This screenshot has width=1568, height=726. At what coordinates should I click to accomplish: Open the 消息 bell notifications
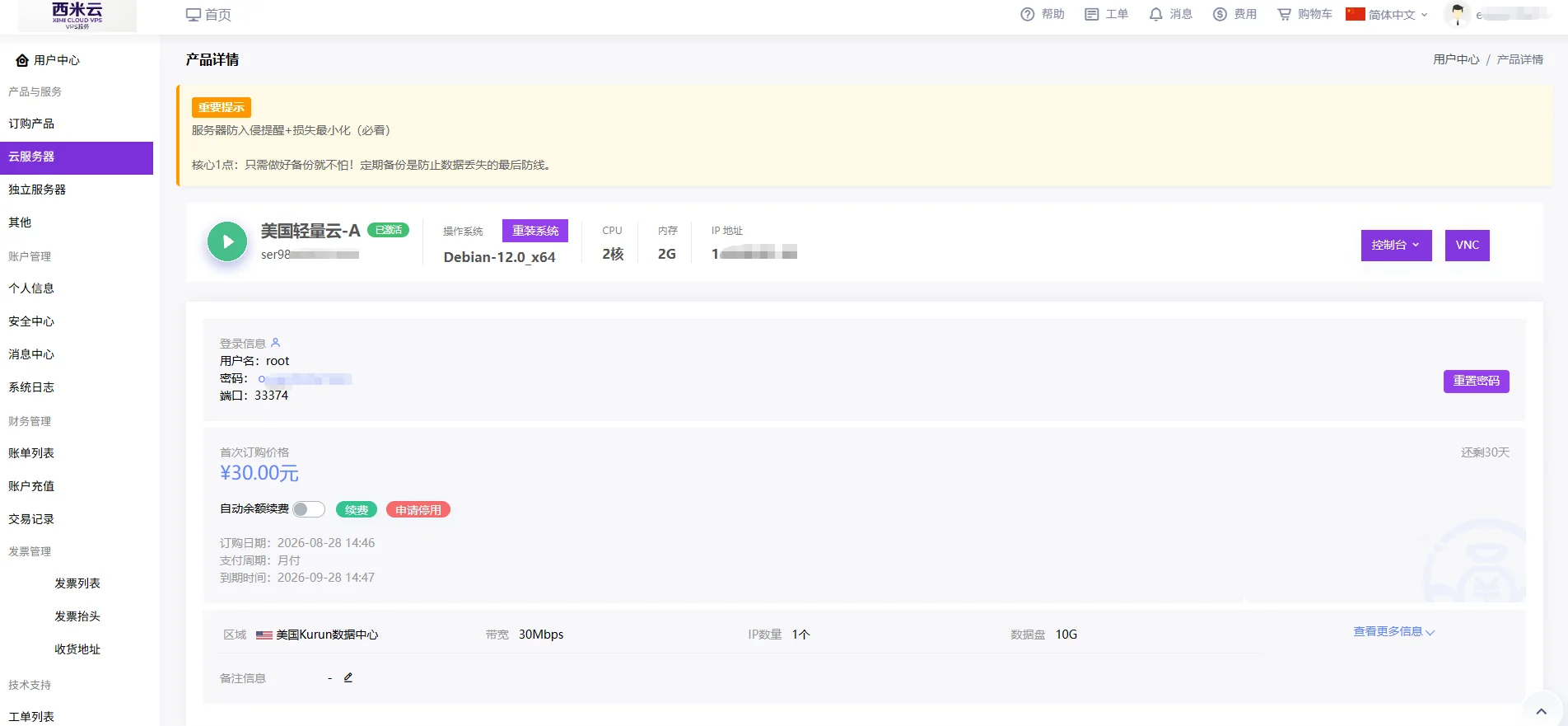click(1170, 14)
